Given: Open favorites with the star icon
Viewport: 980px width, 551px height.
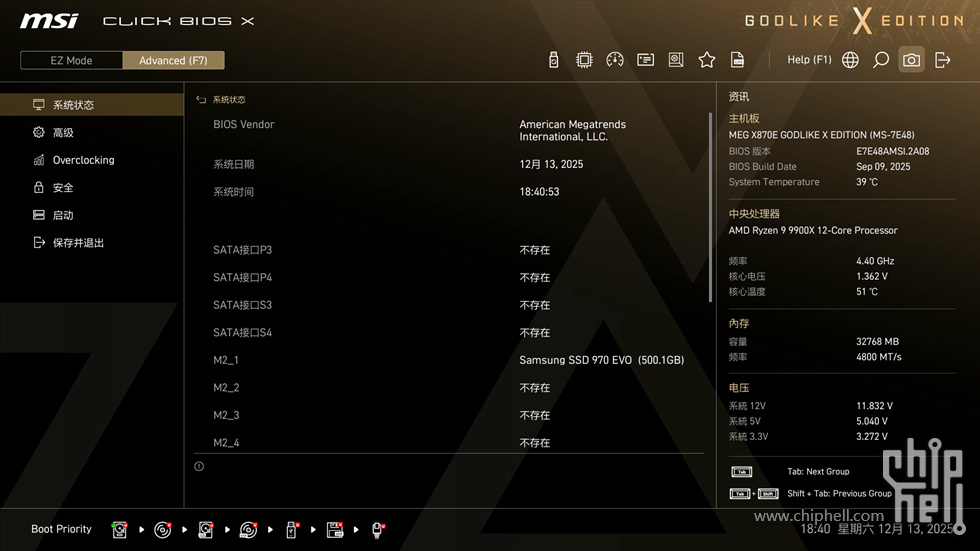Looking at the screenshot, I should [x=707, y=60].
